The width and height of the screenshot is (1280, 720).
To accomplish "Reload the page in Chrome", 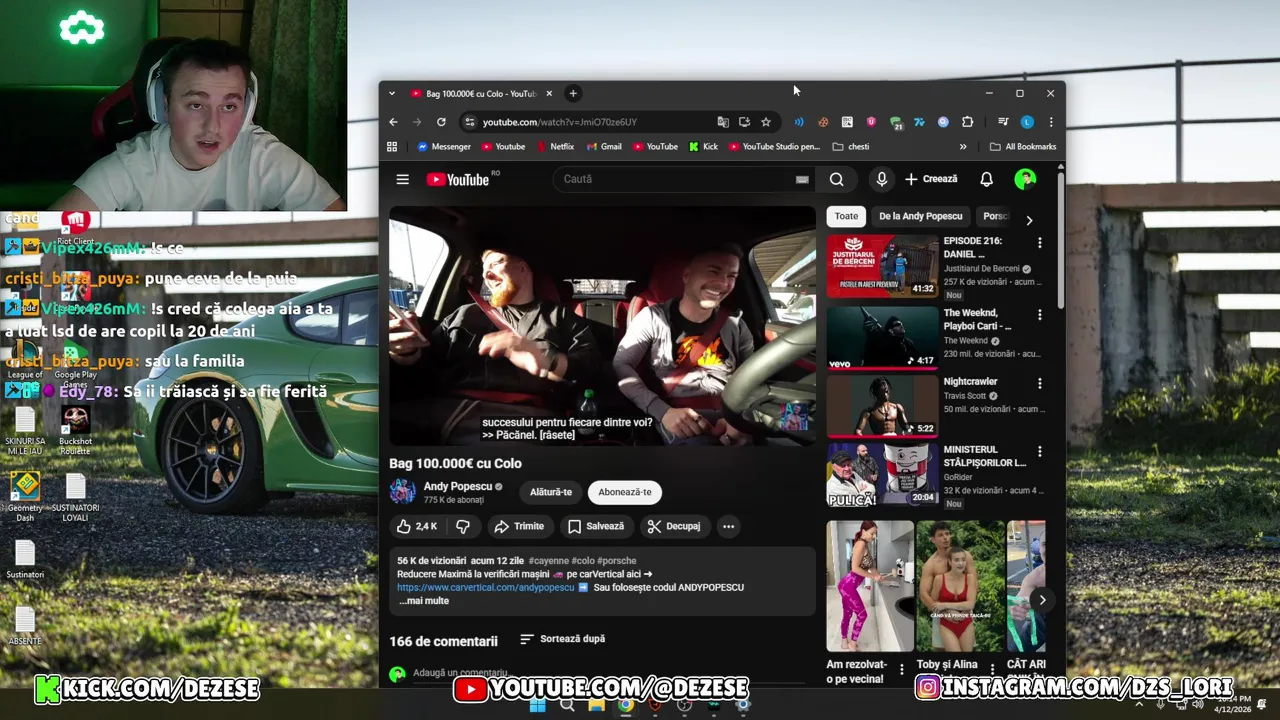I will click(441, 122).
